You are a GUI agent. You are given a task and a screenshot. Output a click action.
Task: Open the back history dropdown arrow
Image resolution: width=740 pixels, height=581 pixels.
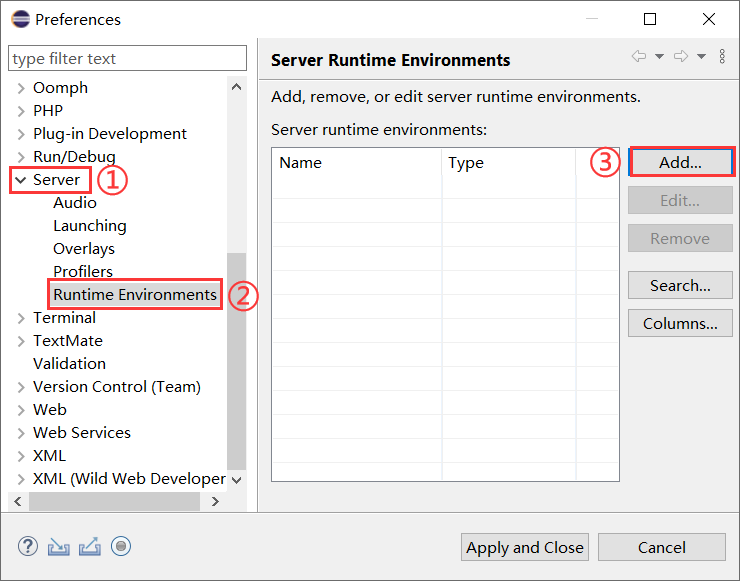[x=659, y=57]
